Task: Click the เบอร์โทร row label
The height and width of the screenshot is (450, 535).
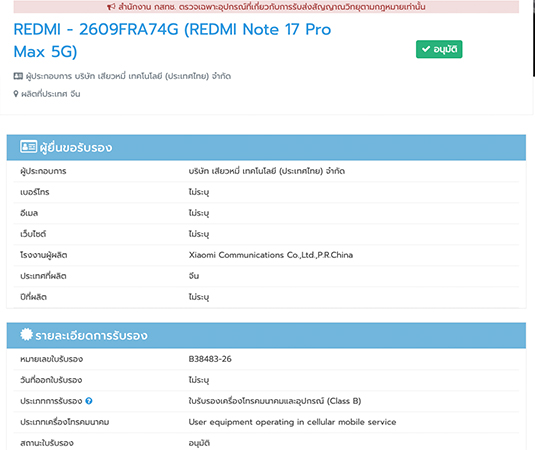Action: tap(34, 192)
